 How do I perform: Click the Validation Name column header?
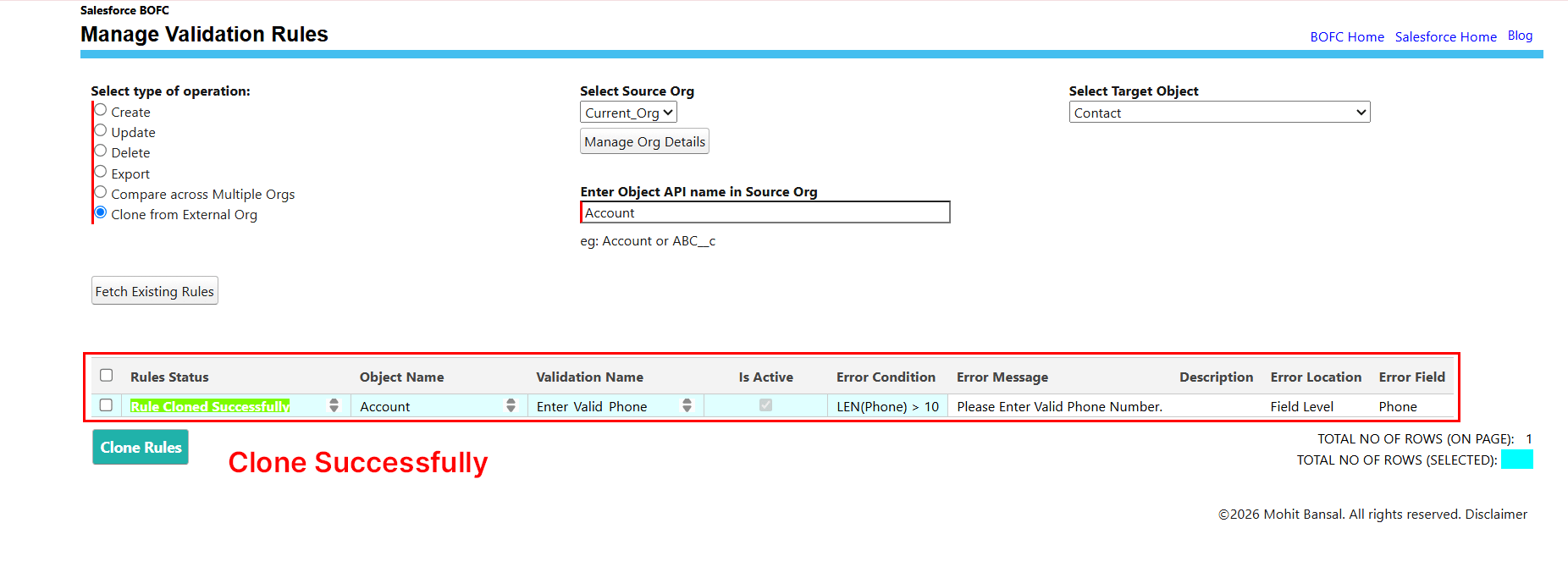click(589, 377)
